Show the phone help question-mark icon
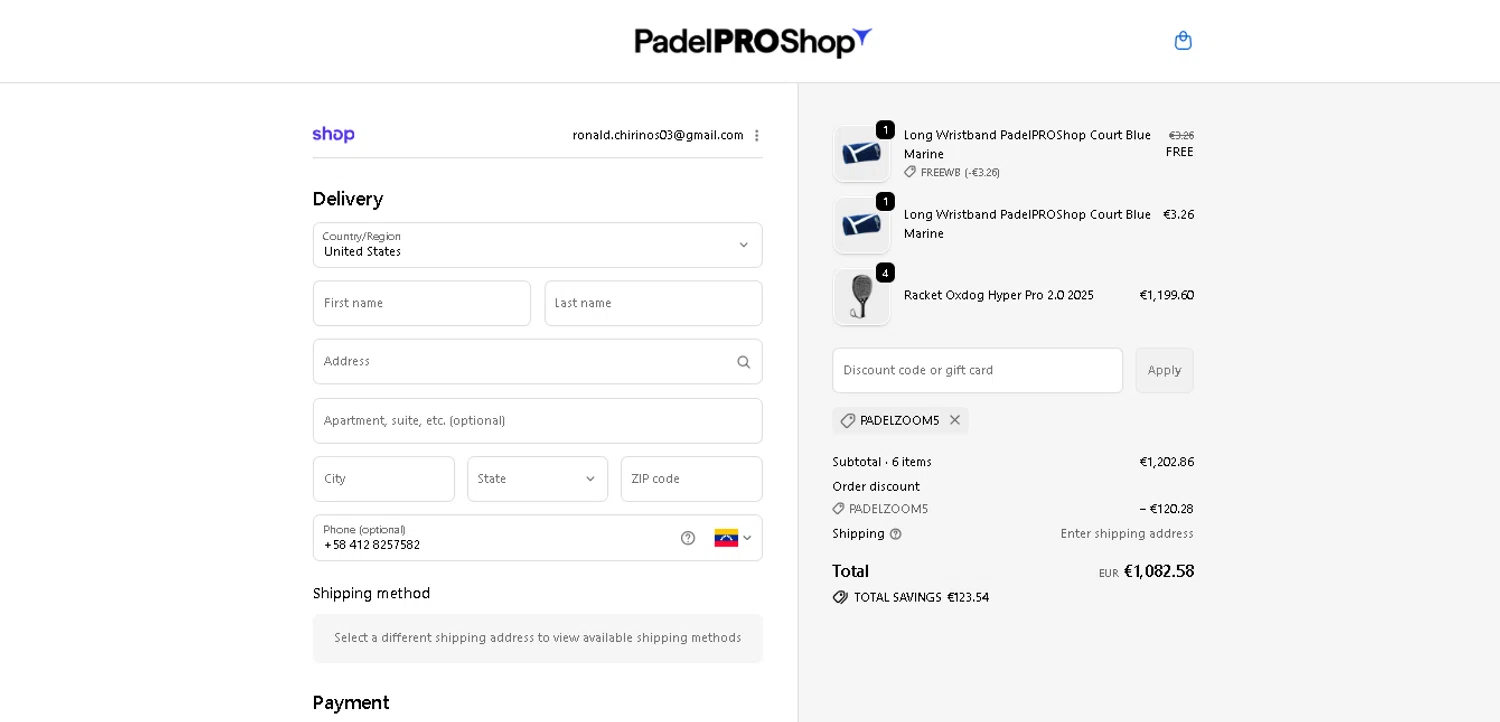Screen dimensions: 1500x722 (x=688, y=538)
